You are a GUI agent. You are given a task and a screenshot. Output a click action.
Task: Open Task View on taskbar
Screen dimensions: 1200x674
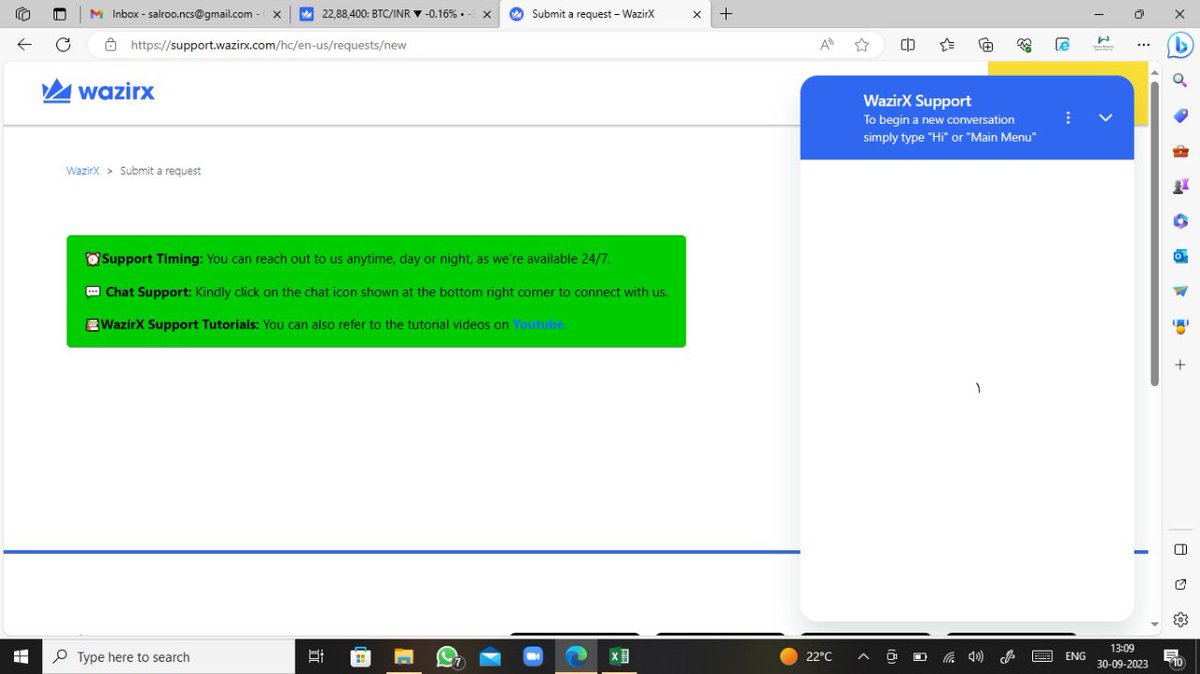315,656
